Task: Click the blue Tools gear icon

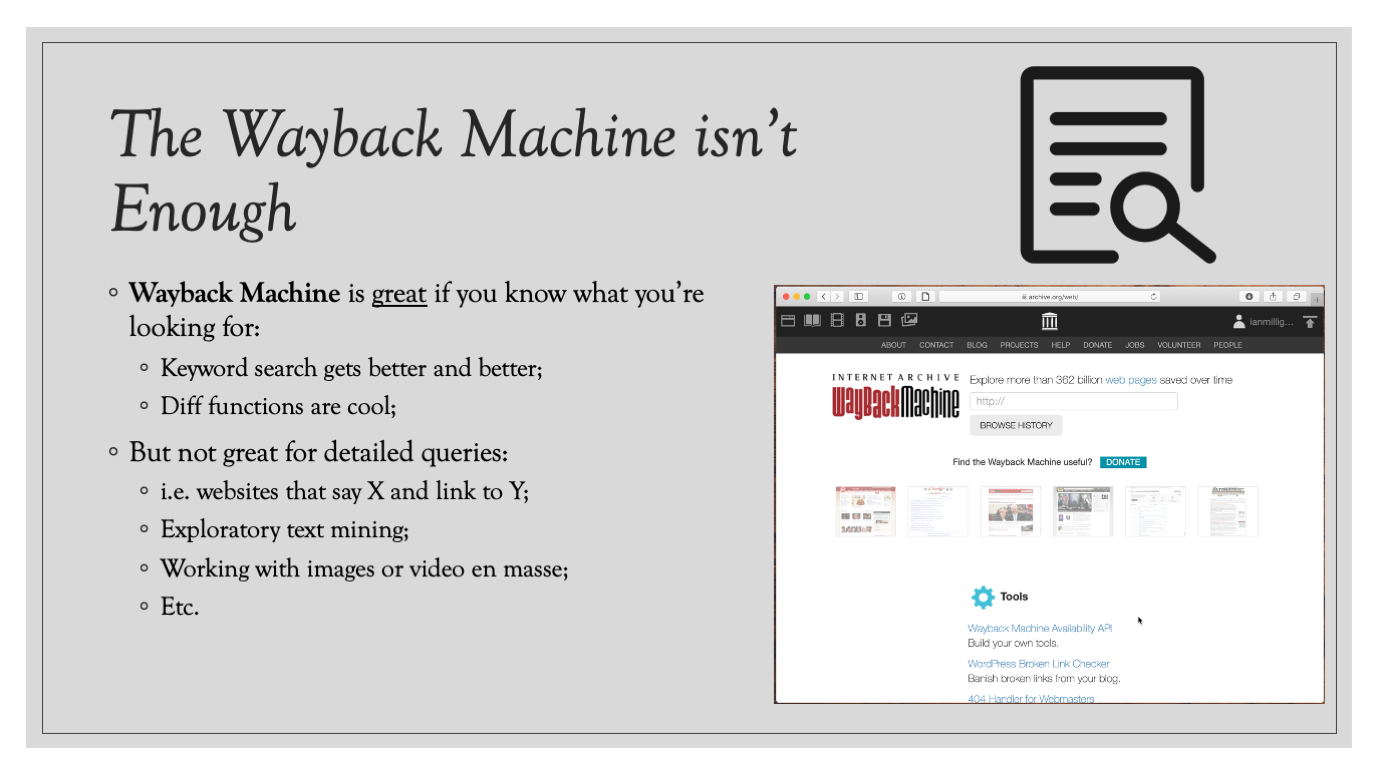Action: coord(983,597)
